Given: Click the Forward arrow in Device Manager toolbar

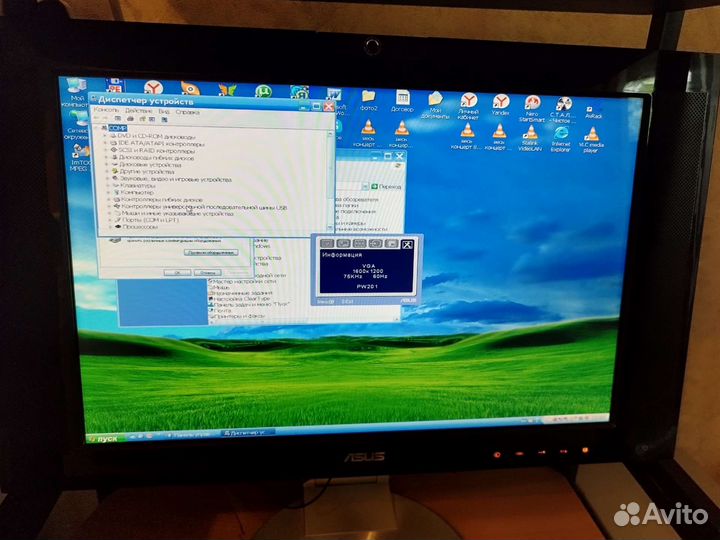Looking at the screenshot, I should point(107,118).
